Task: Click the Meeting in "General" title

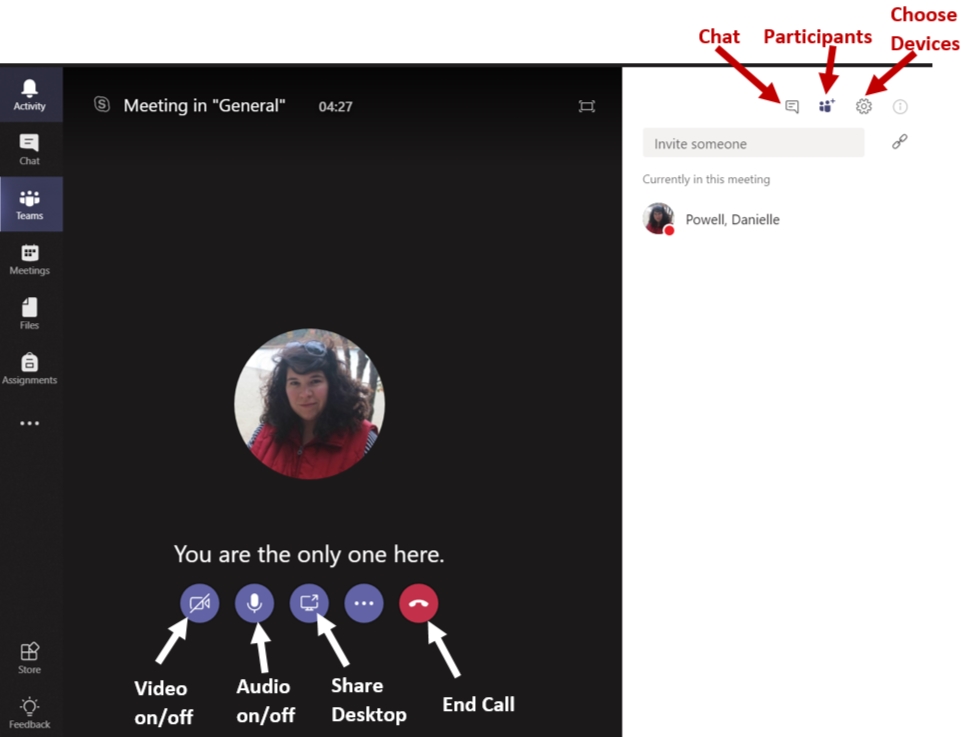Action: coord(205,106)
